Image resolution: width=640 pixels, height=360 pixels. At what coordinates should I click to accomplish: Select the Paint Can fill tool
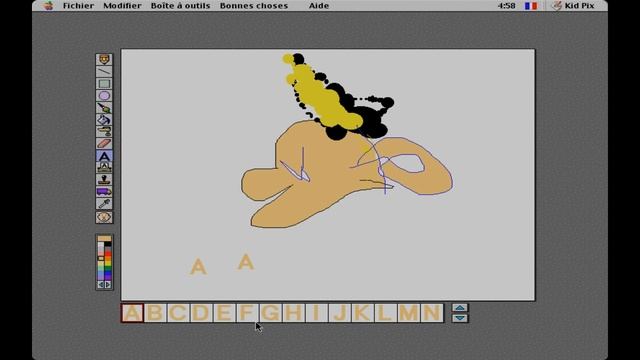click(104, 120)
